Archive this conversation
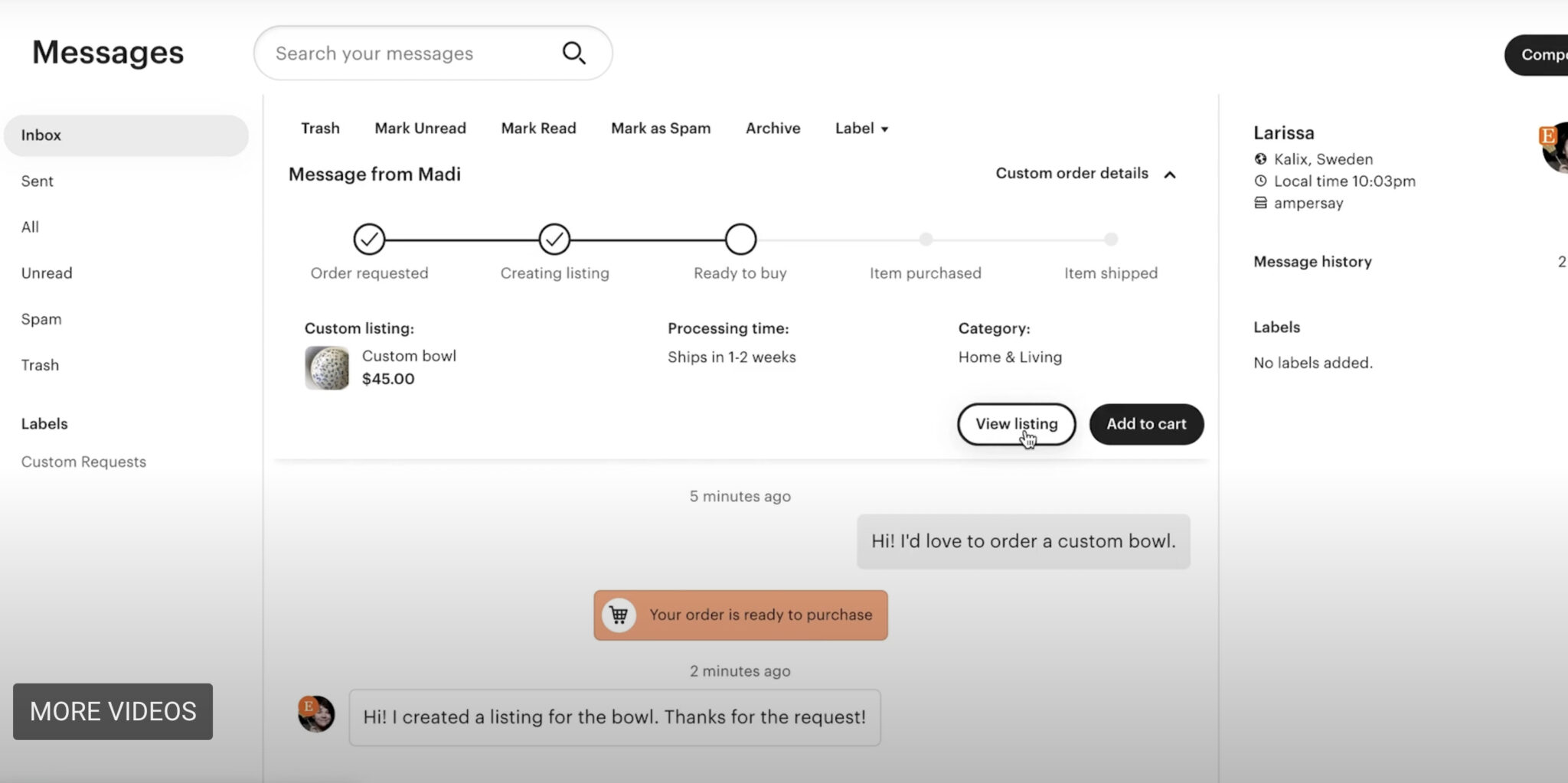1568x783 pixels. [x=773, y=128]
